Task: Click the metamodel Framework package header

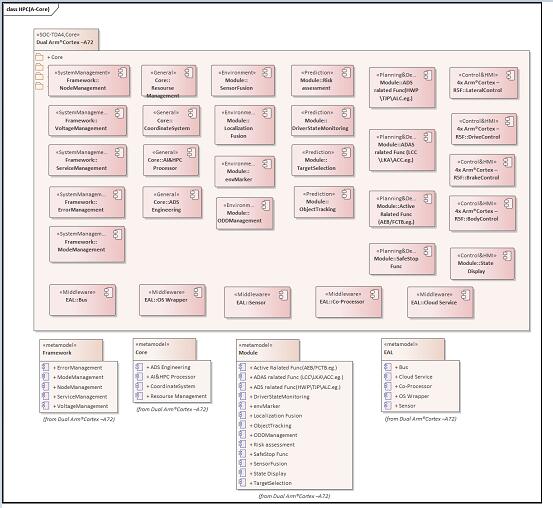Action: click(71, 349)
